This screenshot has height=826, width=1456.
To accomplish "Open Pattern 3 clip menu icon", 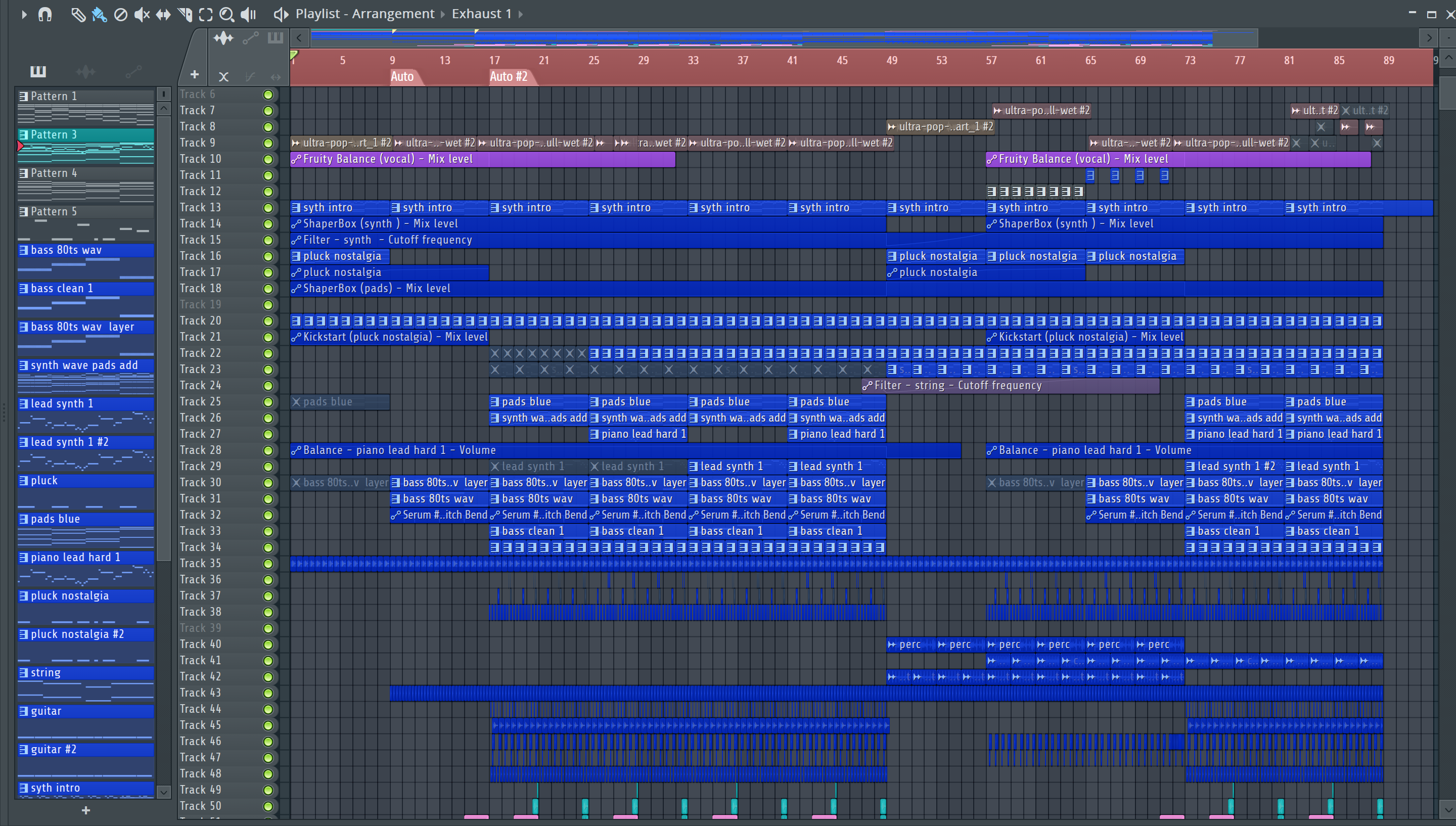I will coord(23,134).
